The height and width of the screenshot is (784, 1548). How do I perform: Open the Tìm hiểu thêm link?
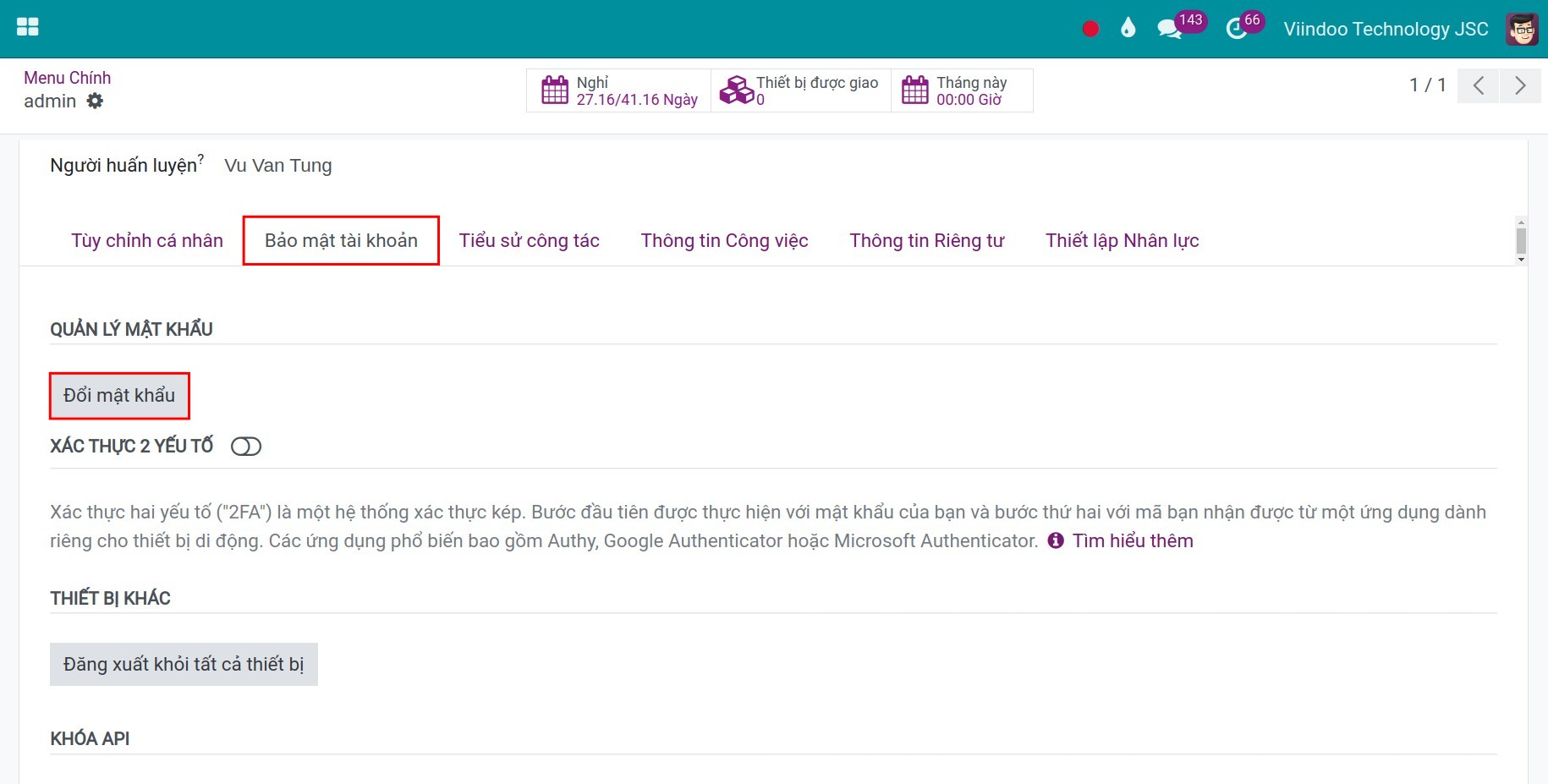tap(1133, 540)
